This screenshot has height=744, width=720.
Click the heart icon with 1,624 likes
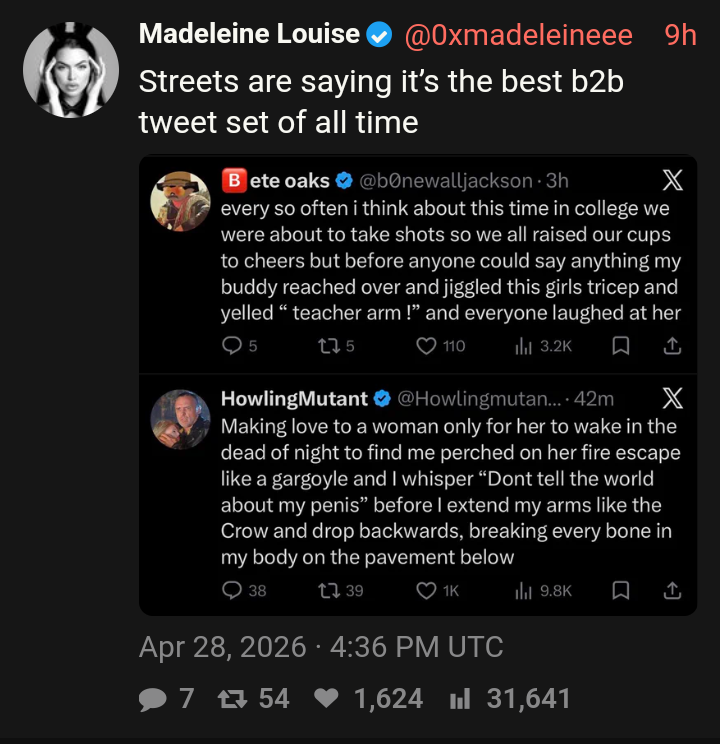(326, 698)
